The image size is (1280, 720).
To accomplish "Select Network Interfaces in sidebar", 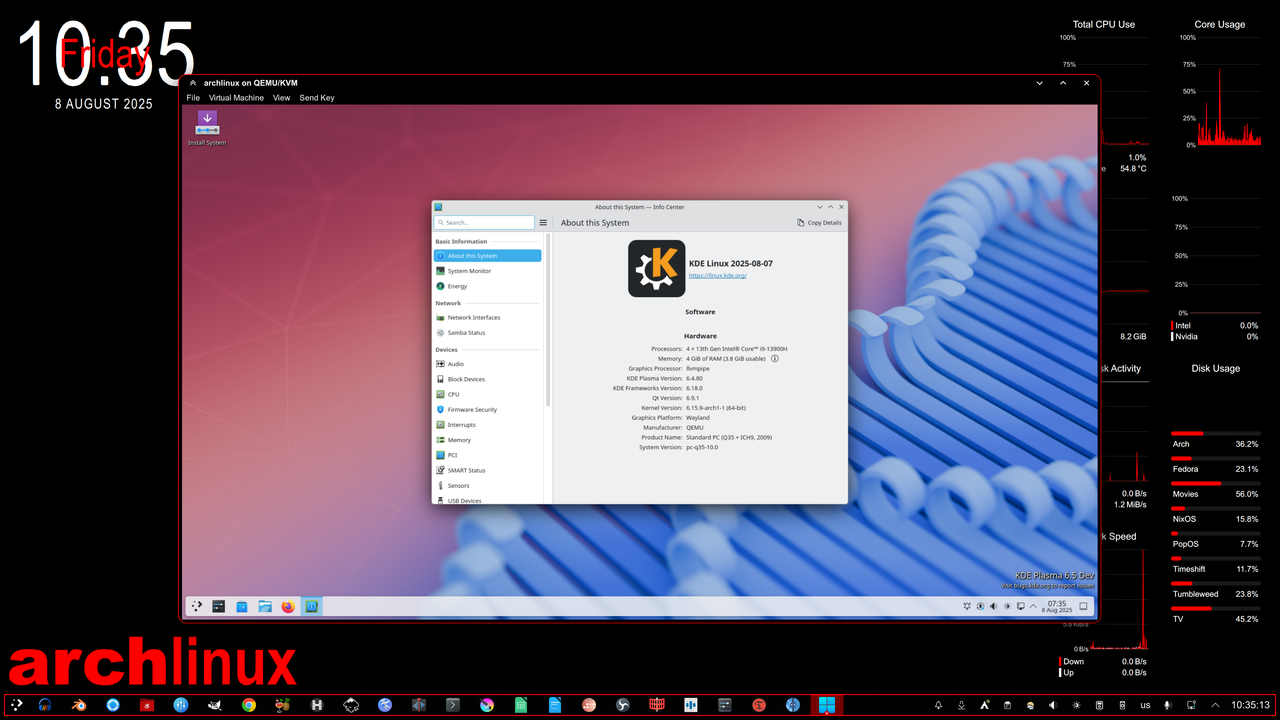I will pos(488,317).
